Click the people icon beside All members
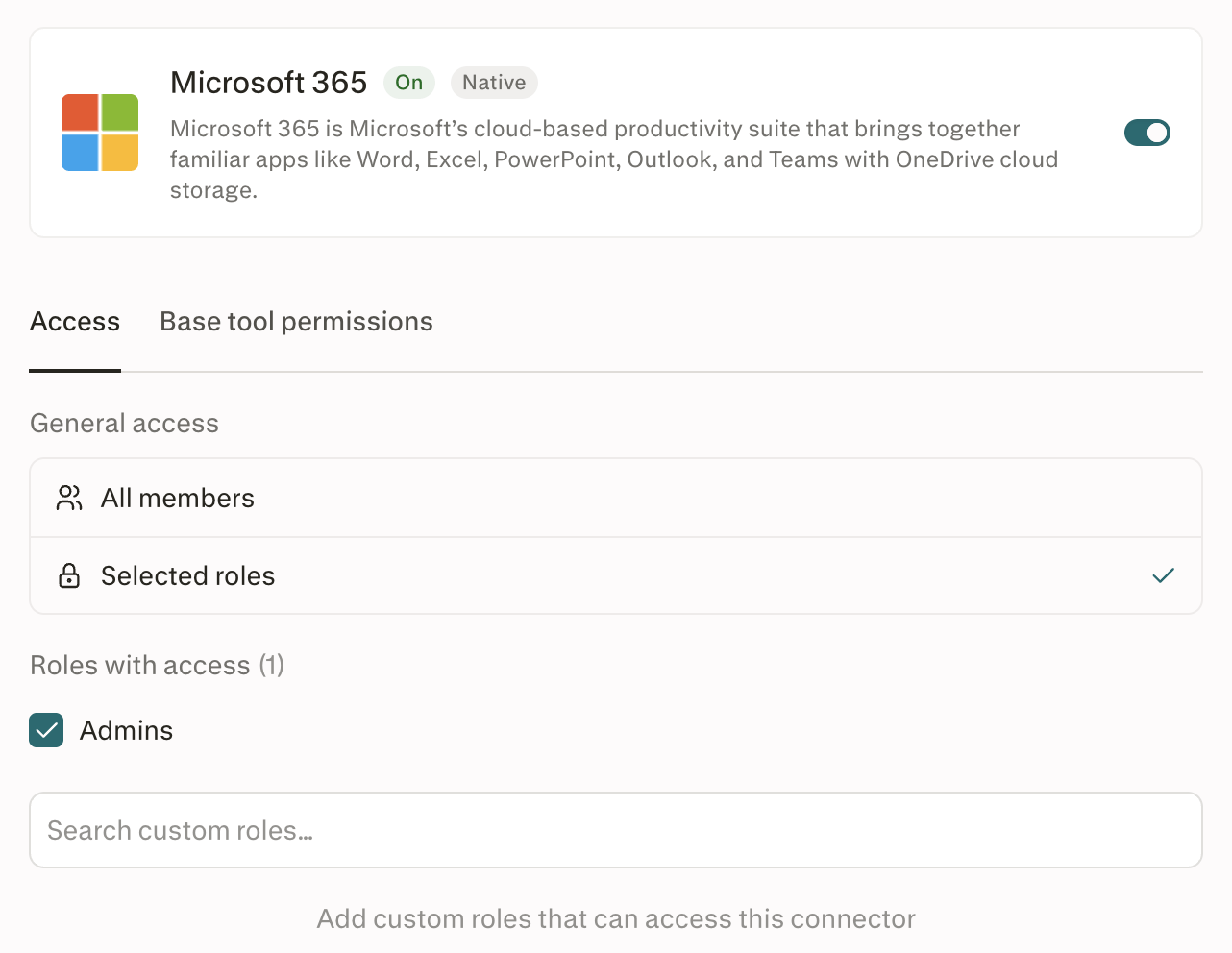The width and height of the screenshot is (1232, 953). point(69,498)
